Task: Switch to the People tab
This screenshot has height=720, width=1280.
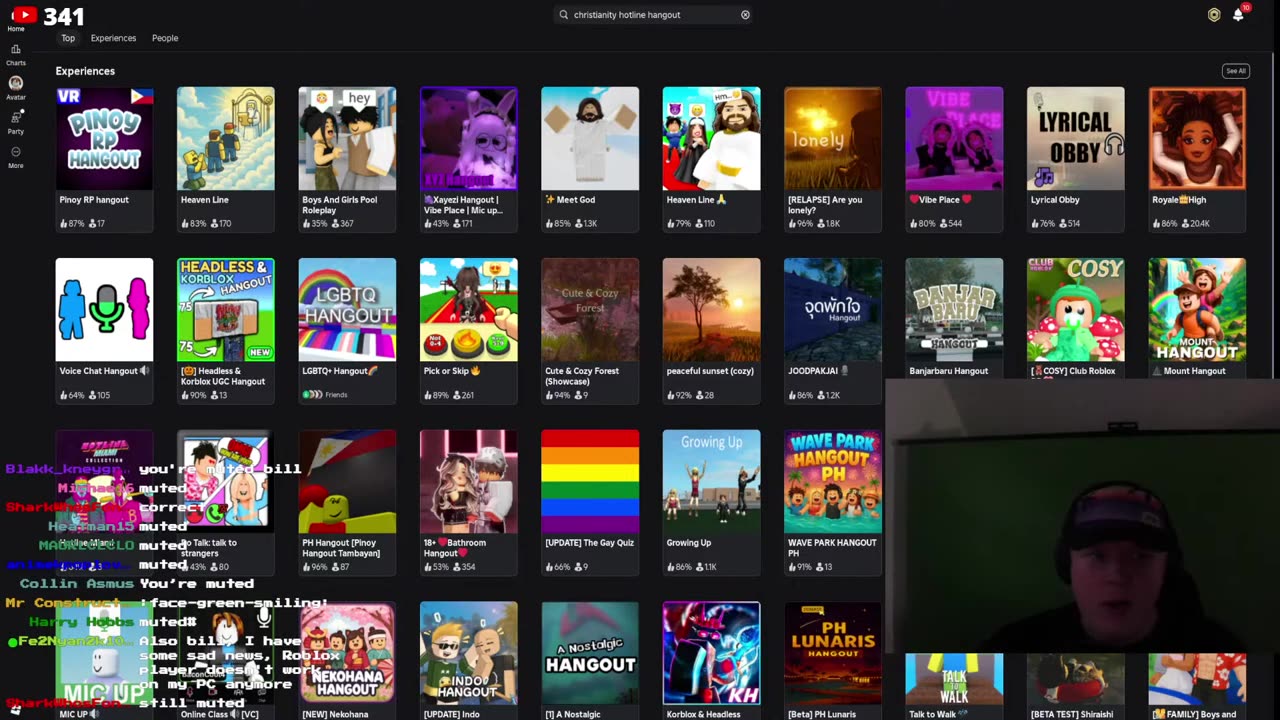Action: pos(165,38)
